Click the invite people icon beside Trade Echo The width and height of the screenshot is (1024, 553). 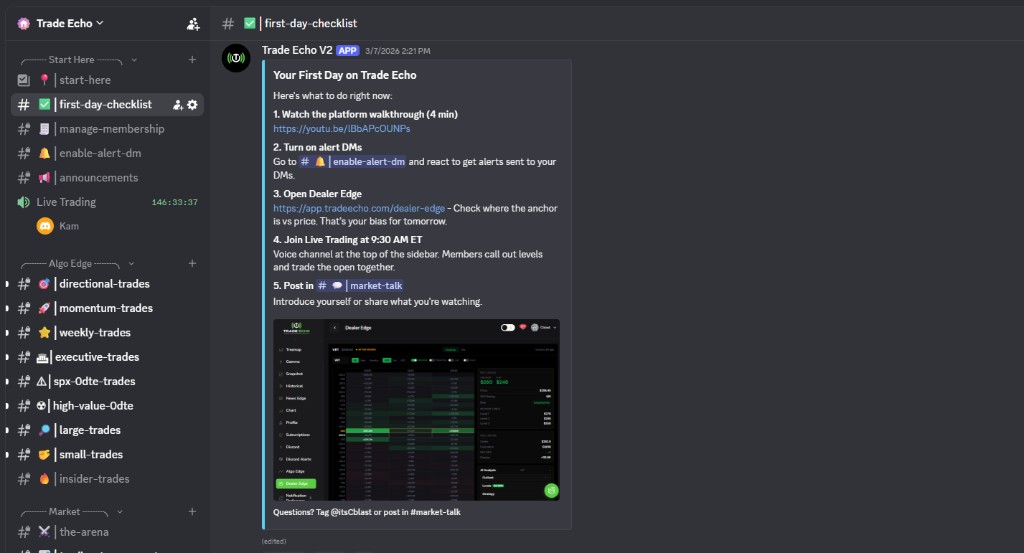193,24
